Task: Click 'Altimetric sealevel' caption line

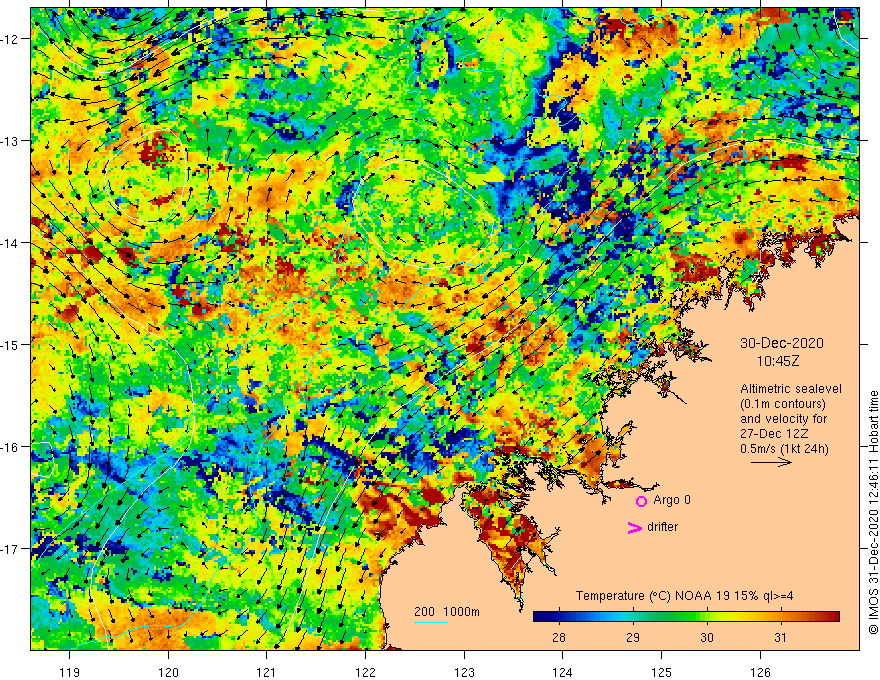Action: [791, 389]
